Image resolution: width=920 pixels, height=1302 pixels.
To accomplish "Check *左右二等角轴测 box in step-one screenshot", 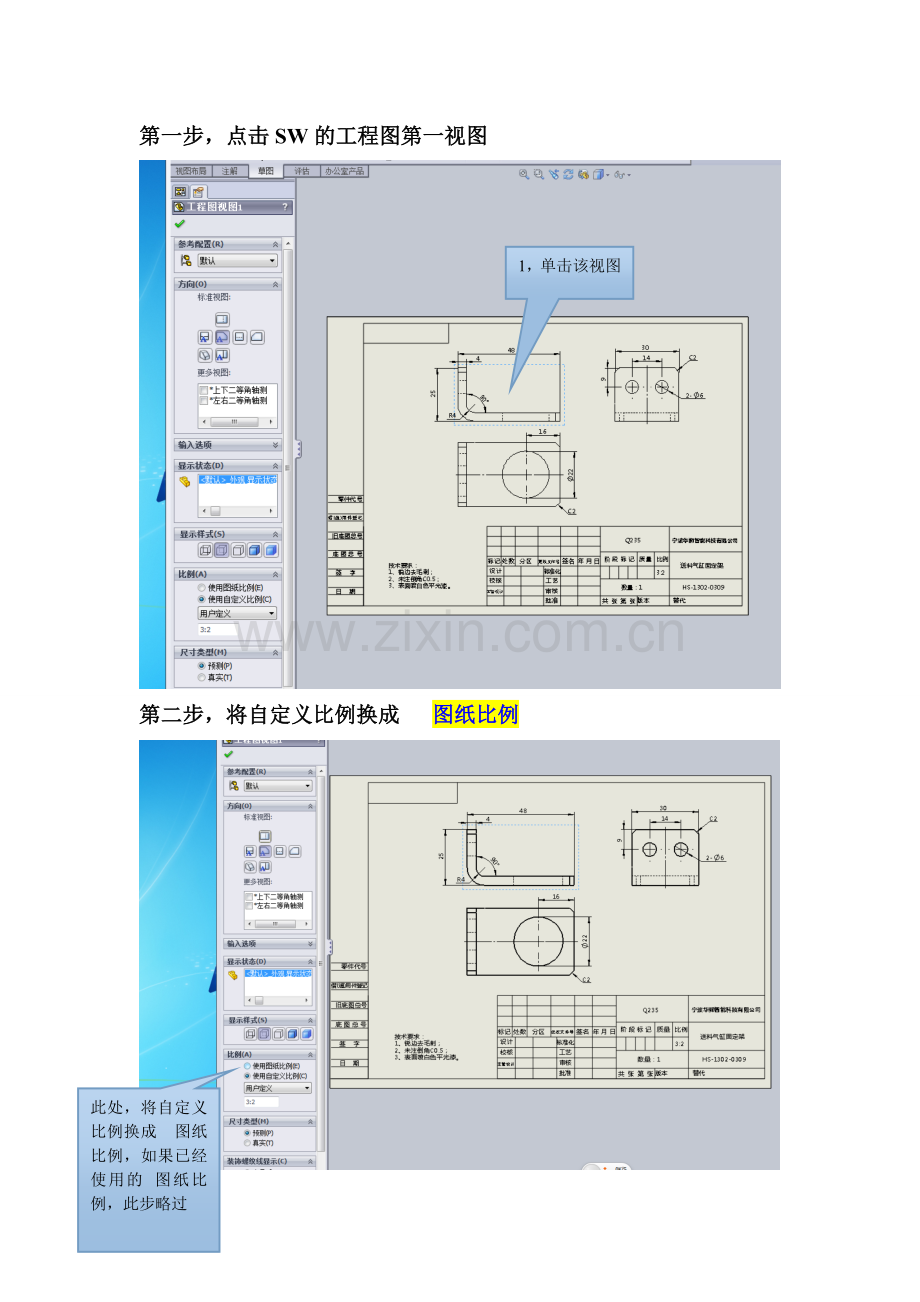I will coord(204,401).
